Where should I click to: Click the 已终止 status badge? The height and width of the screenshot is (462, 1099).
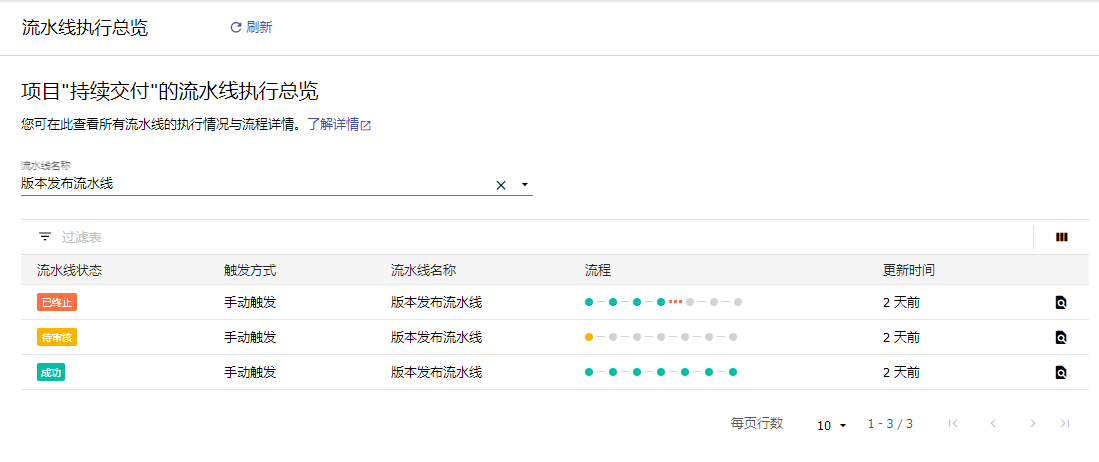tap(57, 303)
